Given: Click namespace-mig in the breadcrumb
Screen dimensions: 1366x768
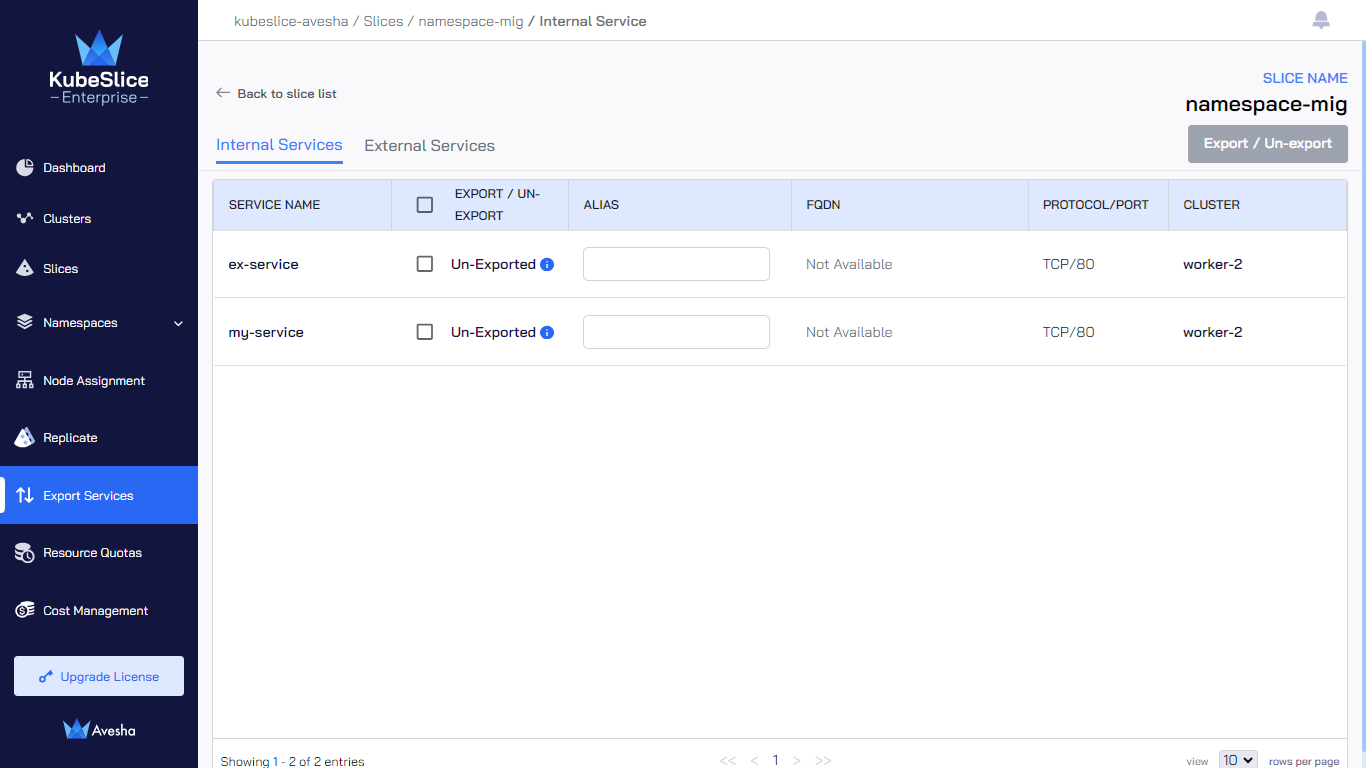Looking at the screenshot, I should pyautogui.click(x=470, y=21).
